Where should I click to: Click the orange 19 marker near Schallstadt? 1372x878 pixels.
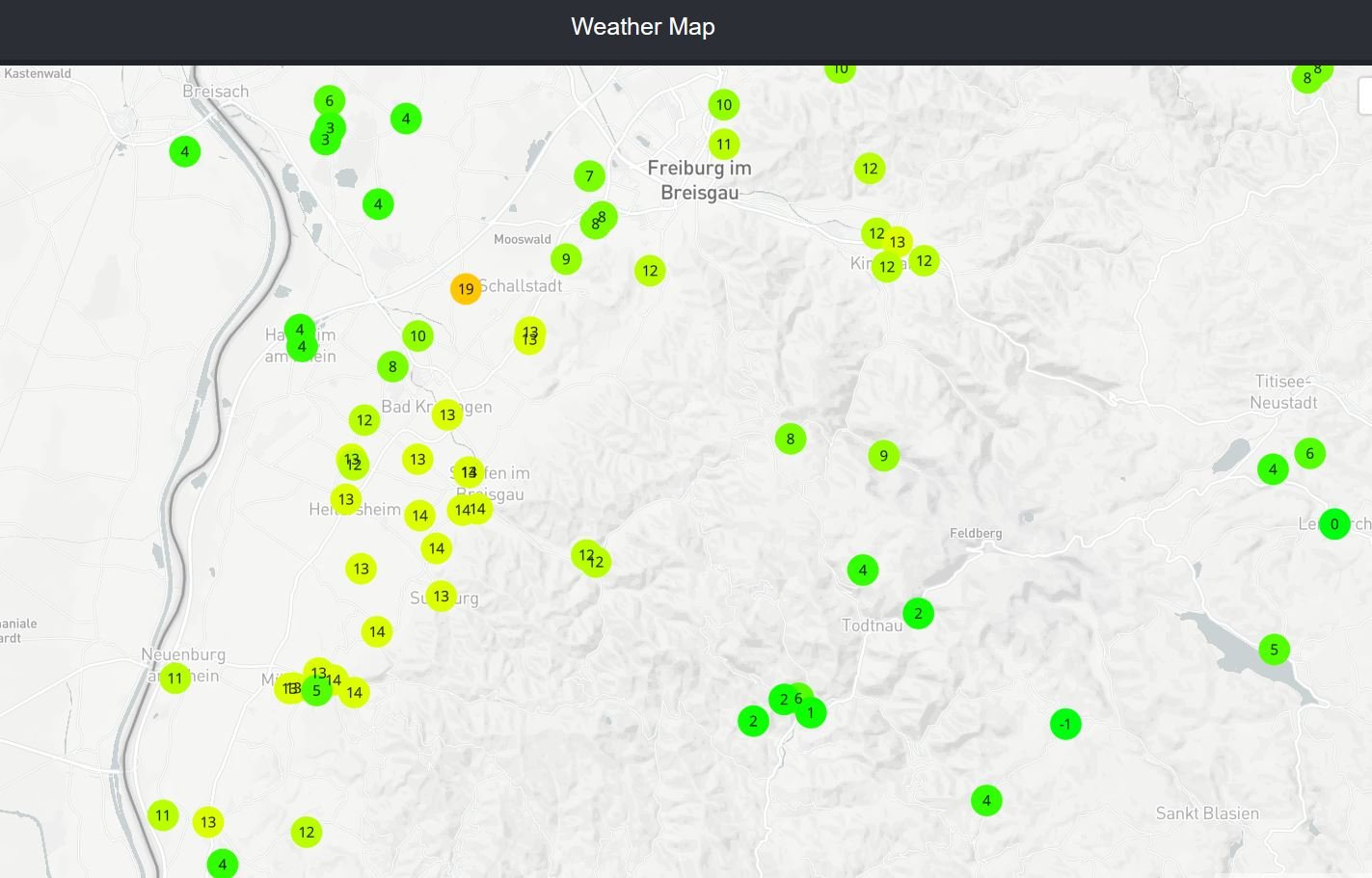click(x=466, y=289)
